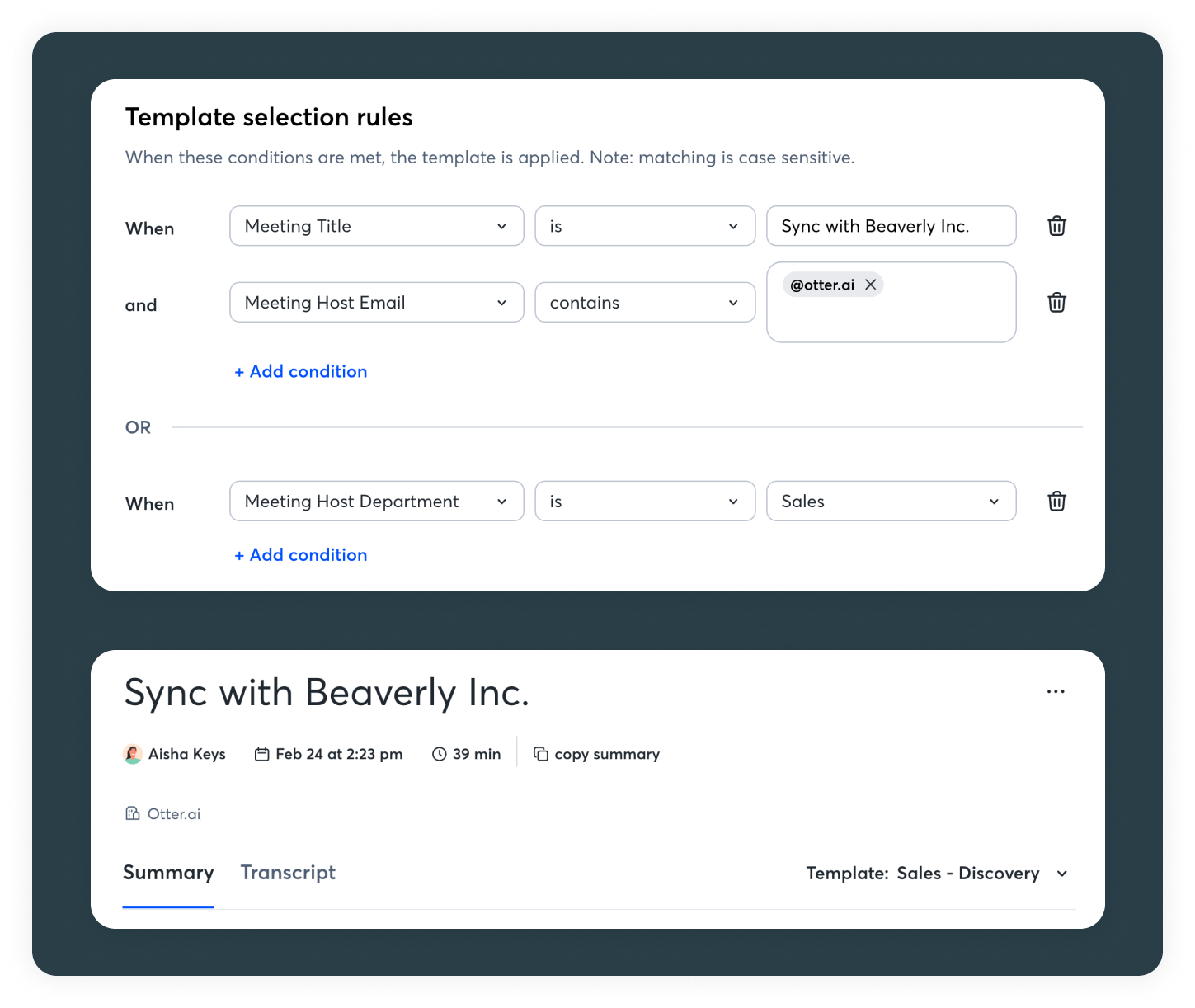
Task: Remove the @otter.ai tag
Action: (x=870, y=285)
